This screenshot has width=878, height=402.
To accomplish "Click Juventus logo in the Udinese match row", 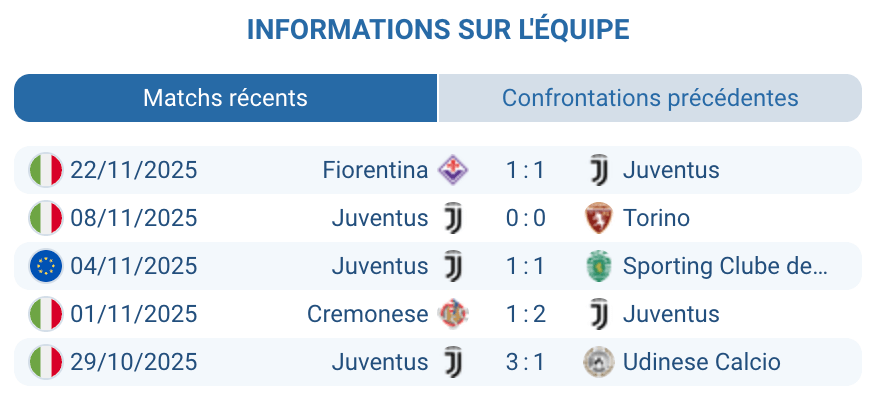I will click(454, 362).
